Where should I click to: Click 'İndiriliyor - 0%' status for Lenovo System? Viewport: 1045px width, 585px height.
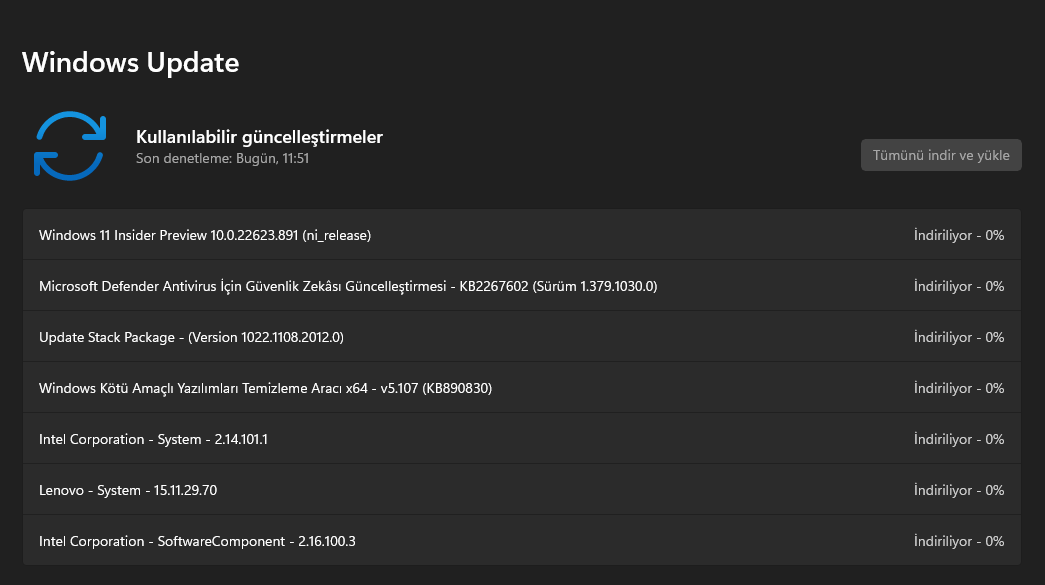[x=958, y=490]
